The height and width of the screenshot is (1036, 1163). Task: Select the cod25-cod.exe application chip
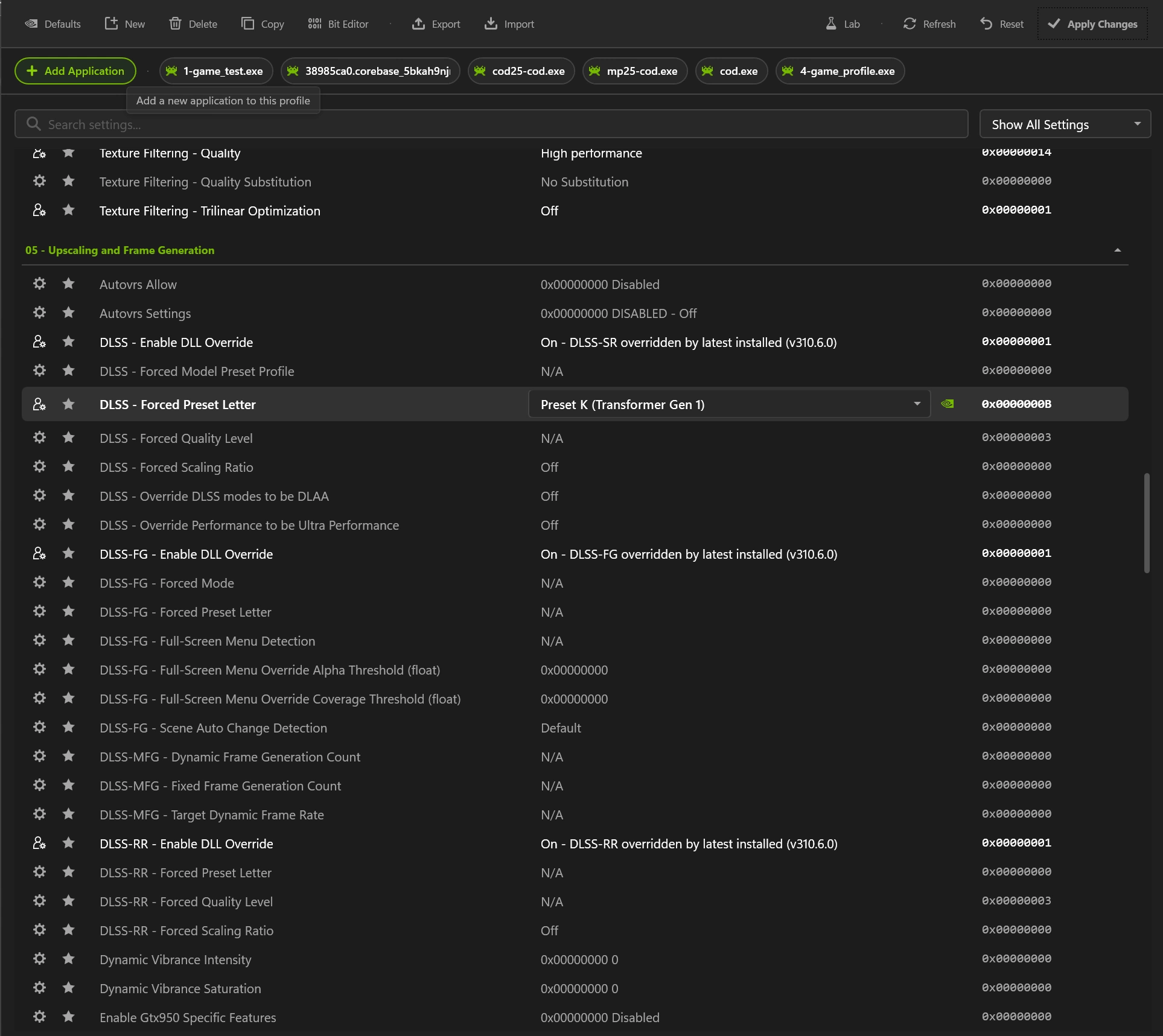(521, 71)
